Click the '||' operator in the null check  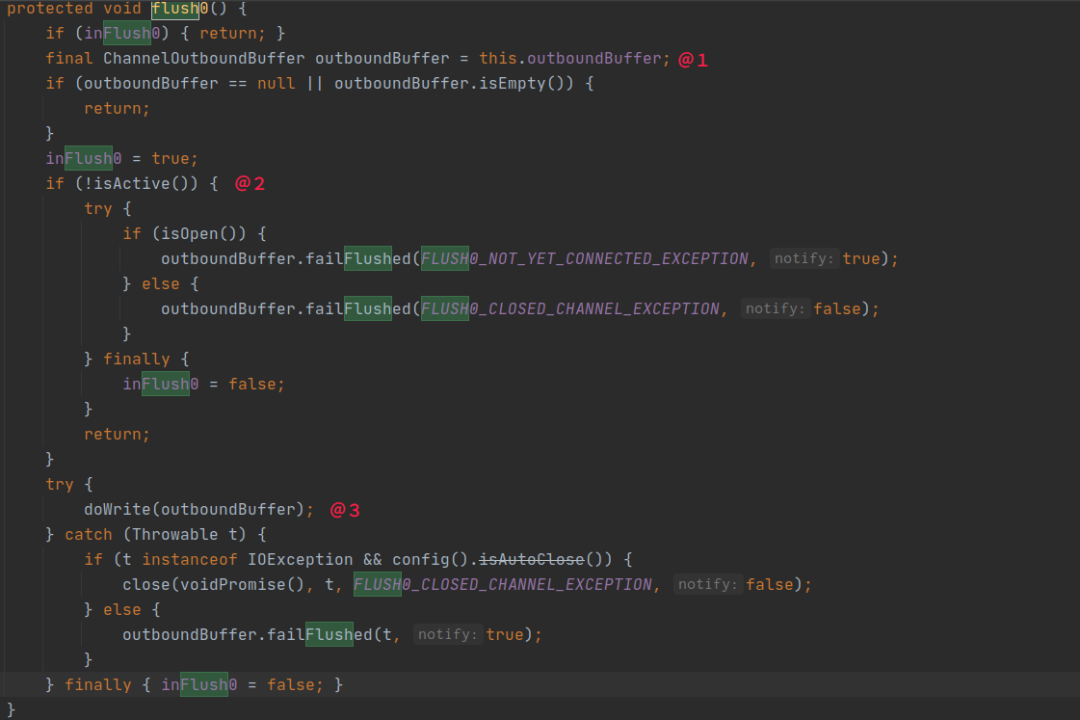pyautogui.click(x=315, y=83)
